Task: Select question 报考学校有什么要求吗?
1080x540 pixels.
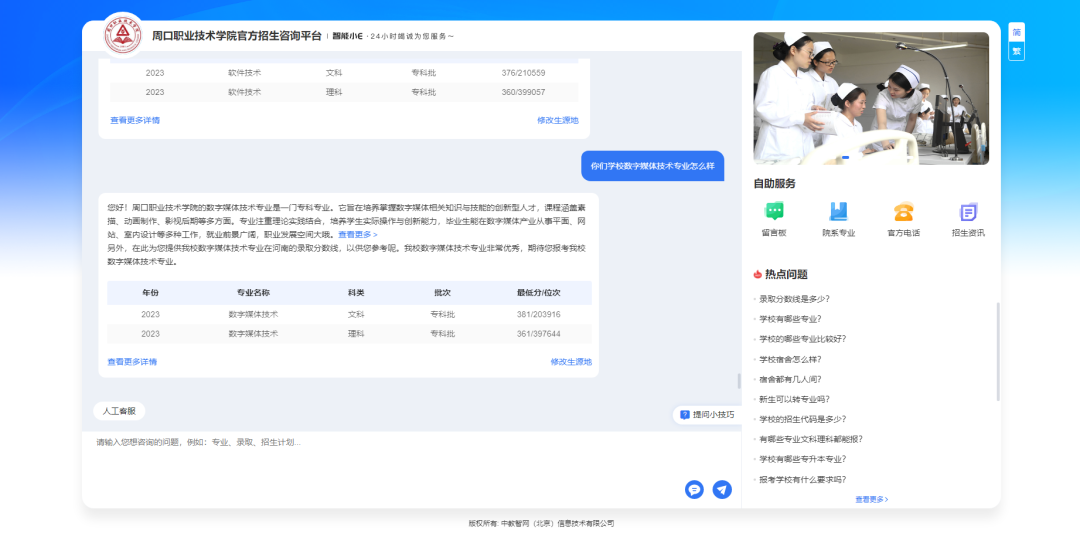Action: 802,479
